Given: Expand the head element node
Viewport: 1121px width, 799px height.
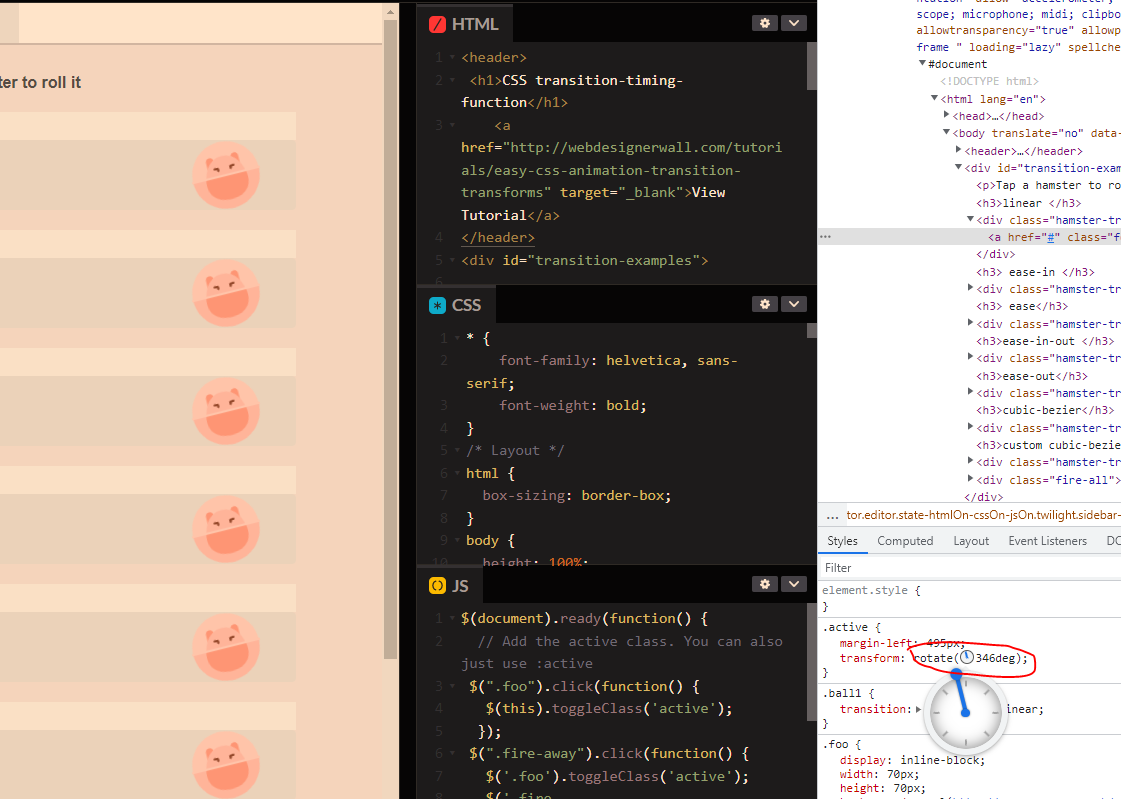Looking at the screenshot, I should pos(947,116).
